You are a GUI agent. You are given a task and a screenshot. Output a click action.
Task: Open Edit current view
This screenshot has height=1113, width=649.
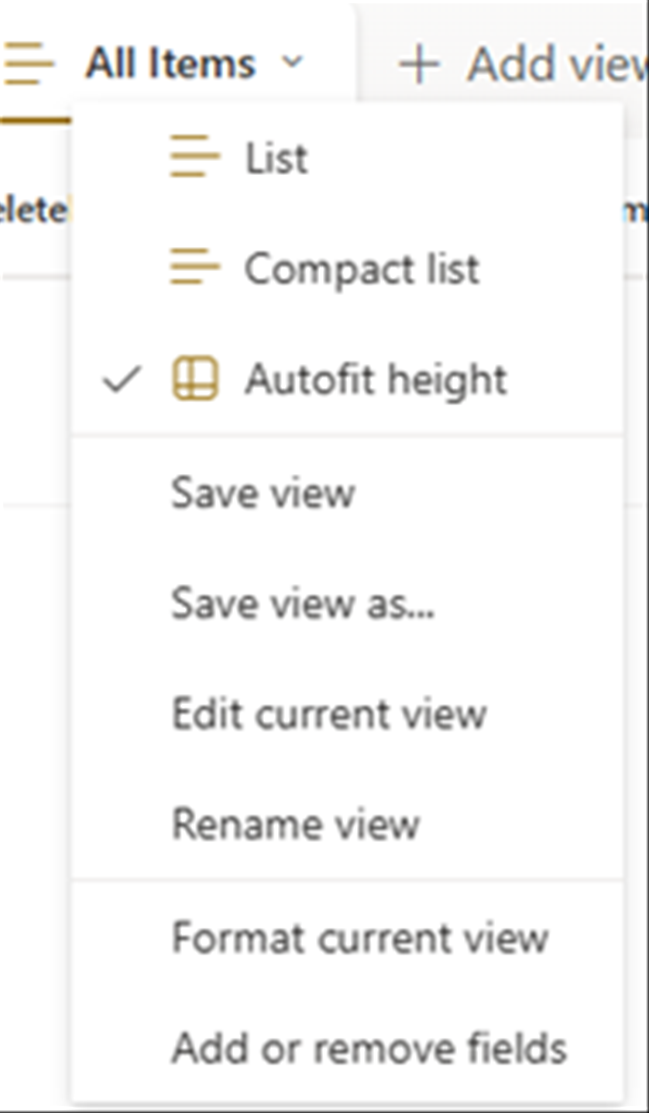pos(347,713)
